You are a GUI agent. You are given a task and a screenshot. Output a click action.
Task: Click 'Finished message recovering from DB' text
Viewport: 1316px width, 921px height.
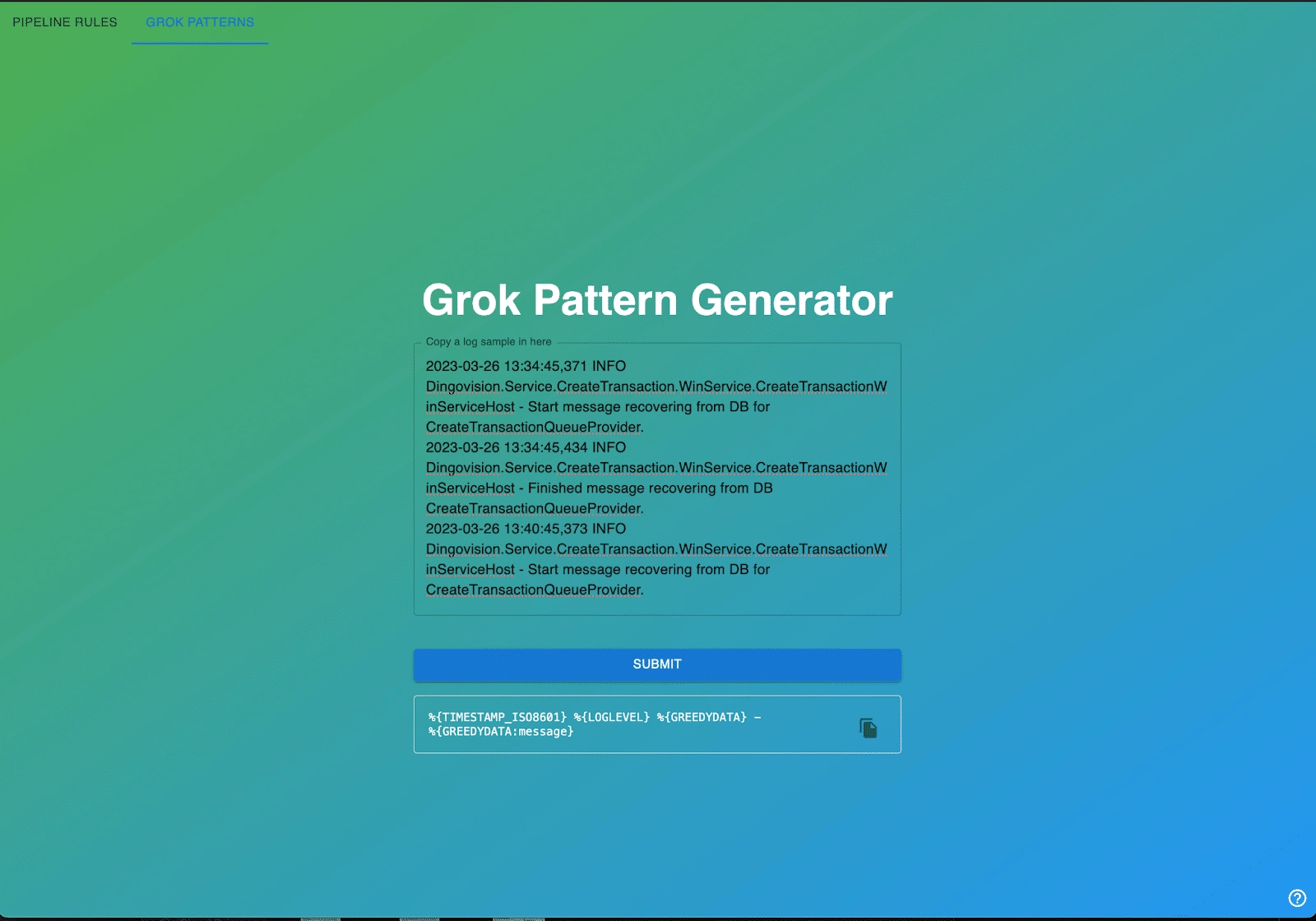(650, 488)
